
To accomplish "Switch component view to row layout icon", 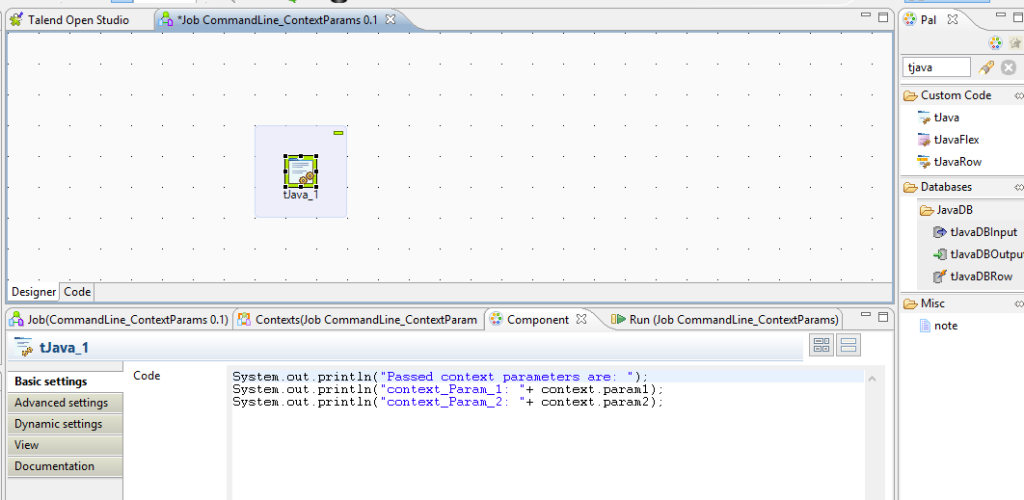I will click(848, 345).
